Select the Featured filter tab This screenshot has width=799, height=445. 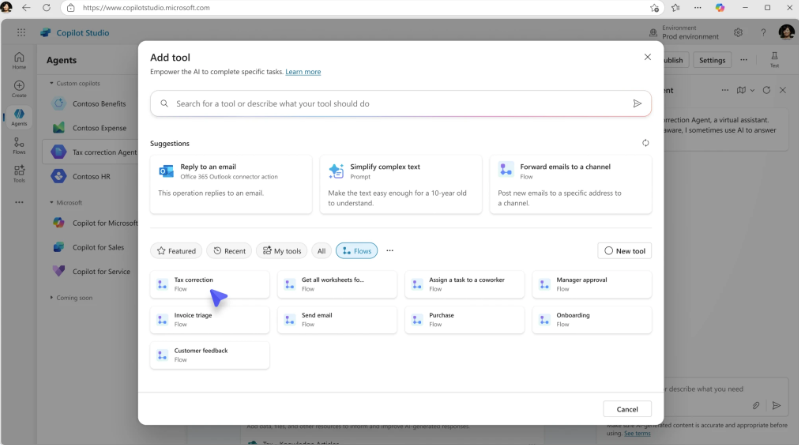(176, 251)
